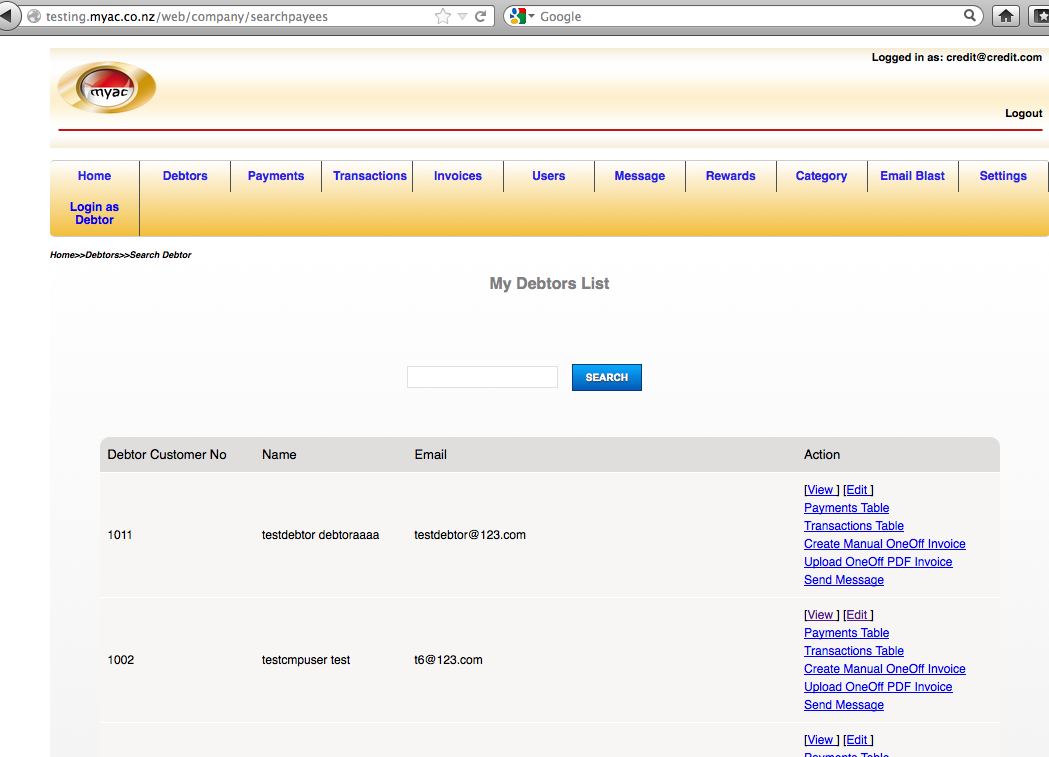Click the My Debtors List heading

pyautogui.click(x=549, y=284)
